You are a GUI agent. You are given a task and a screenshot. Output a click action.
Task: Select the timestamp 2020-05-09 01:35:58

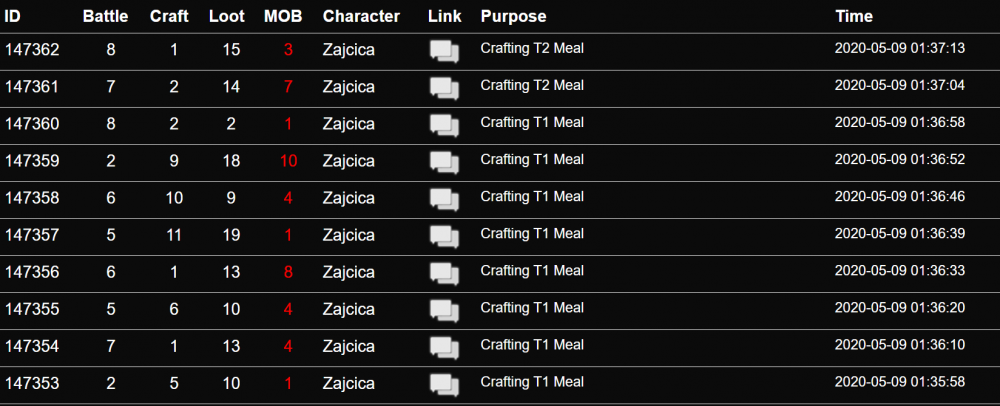pos(900,382)
